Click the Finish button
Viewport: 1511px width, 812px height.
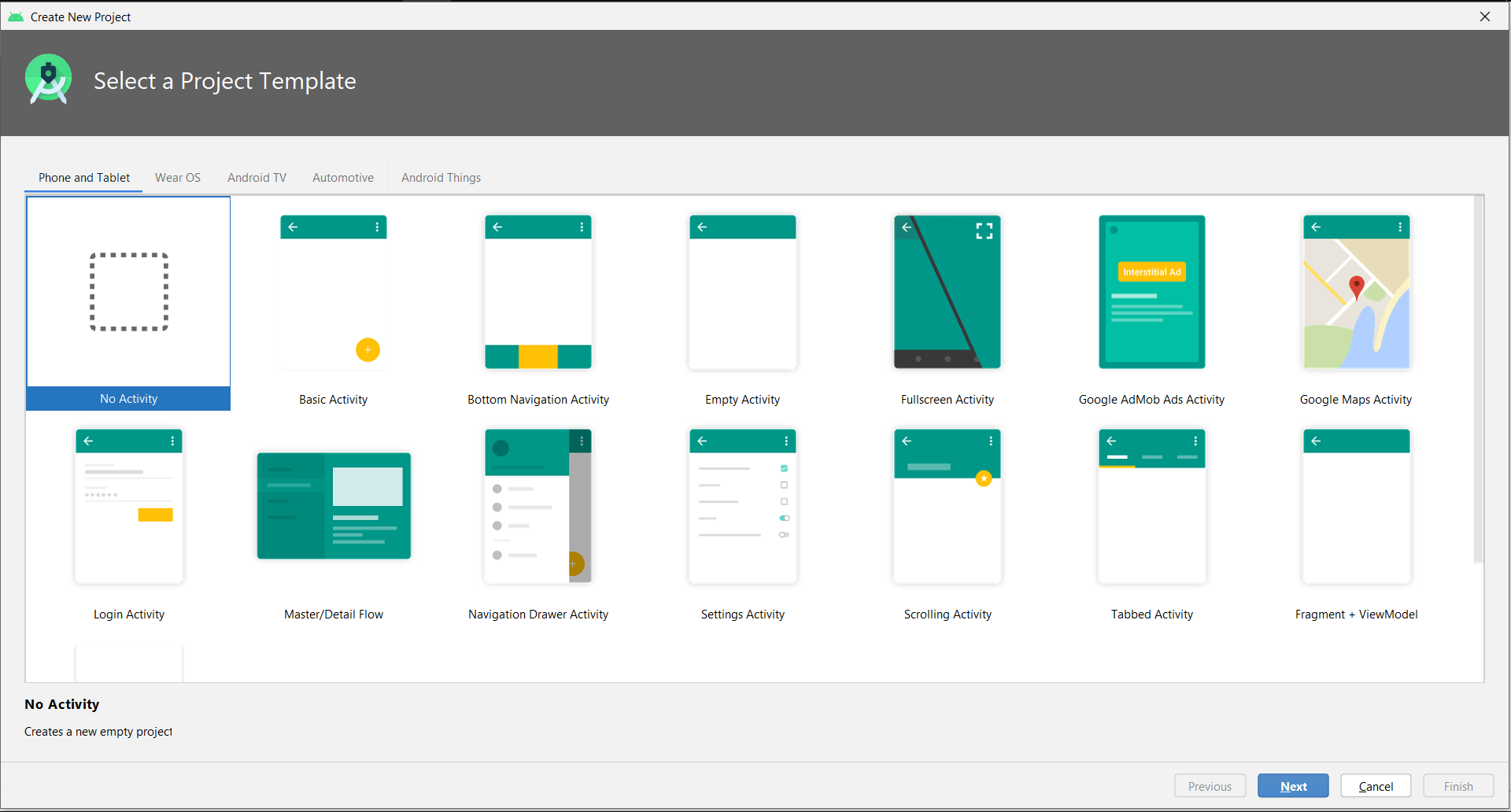pos(1458,786)
